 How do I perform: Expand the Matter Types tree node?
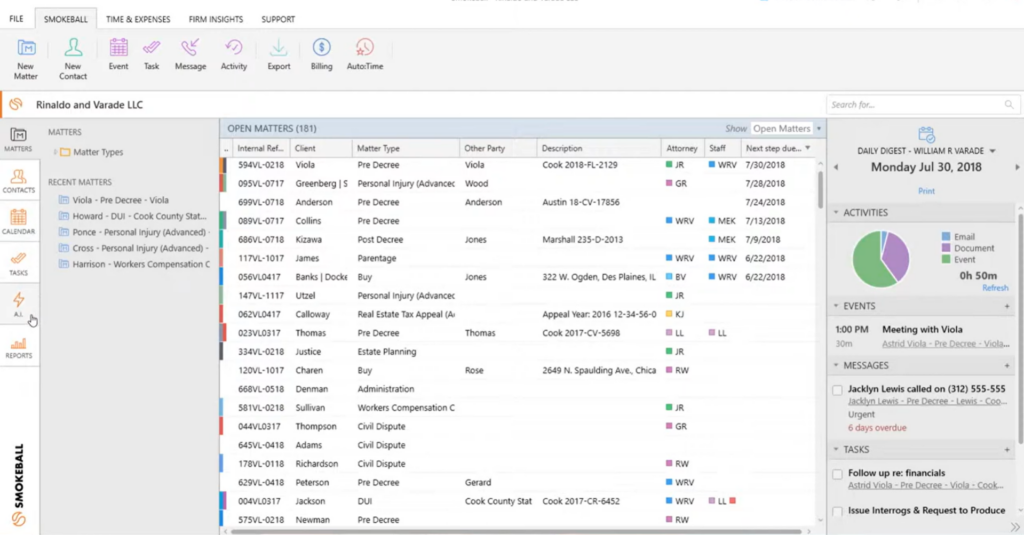(55, 152)
